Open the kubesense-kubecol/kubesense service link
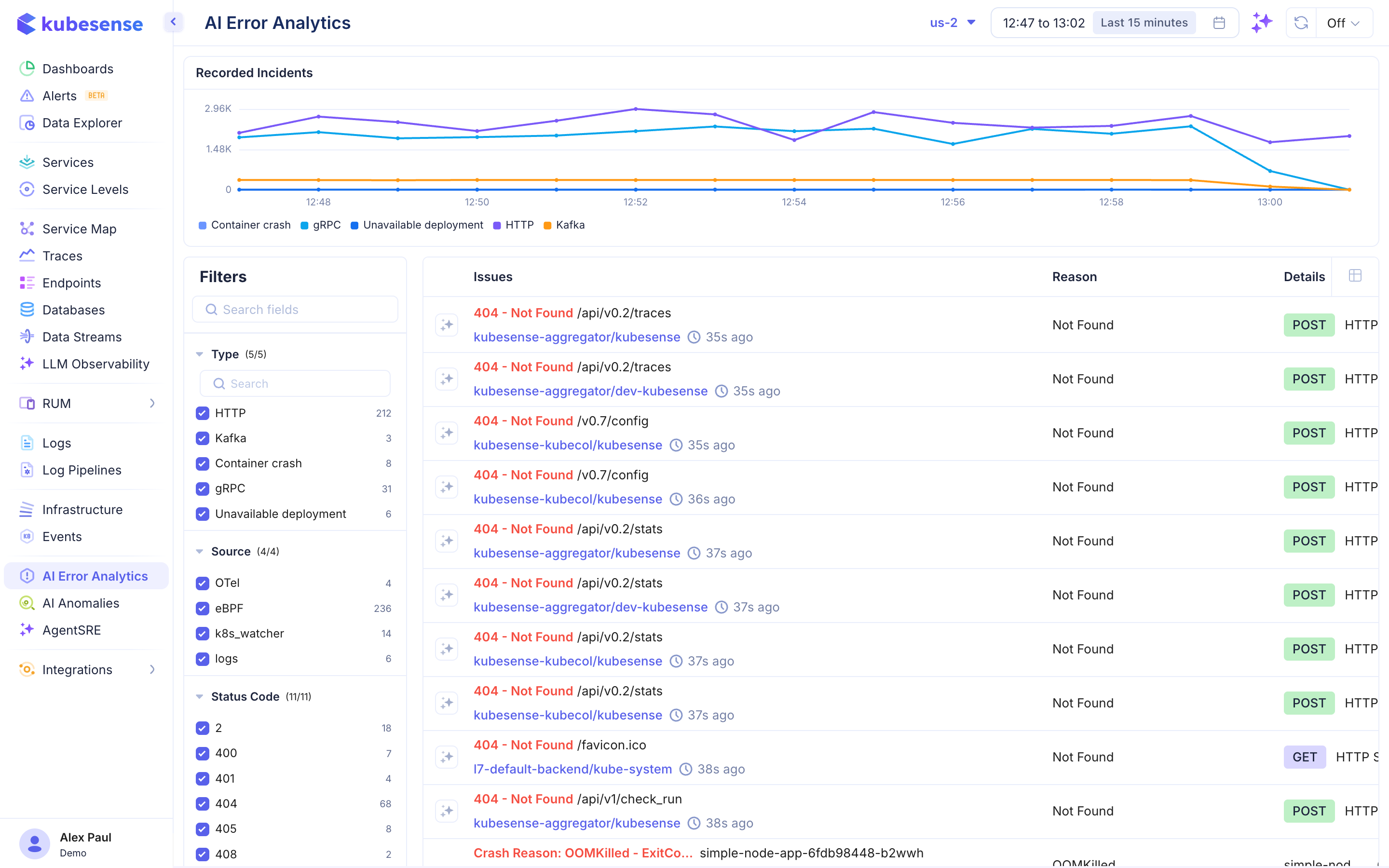This screenshot has height=868, width=1389. [567, 444]
